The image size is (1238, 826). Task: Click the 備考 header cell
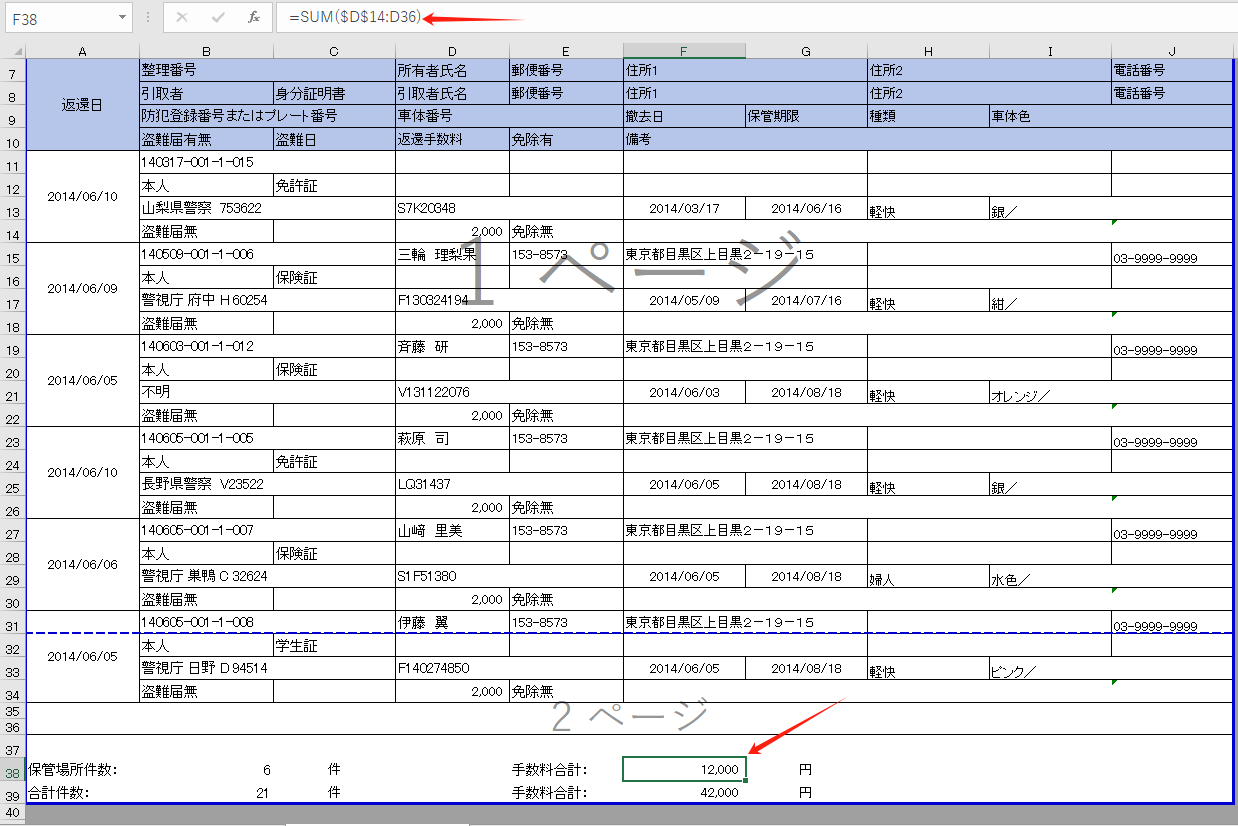(x=928, y=139)
